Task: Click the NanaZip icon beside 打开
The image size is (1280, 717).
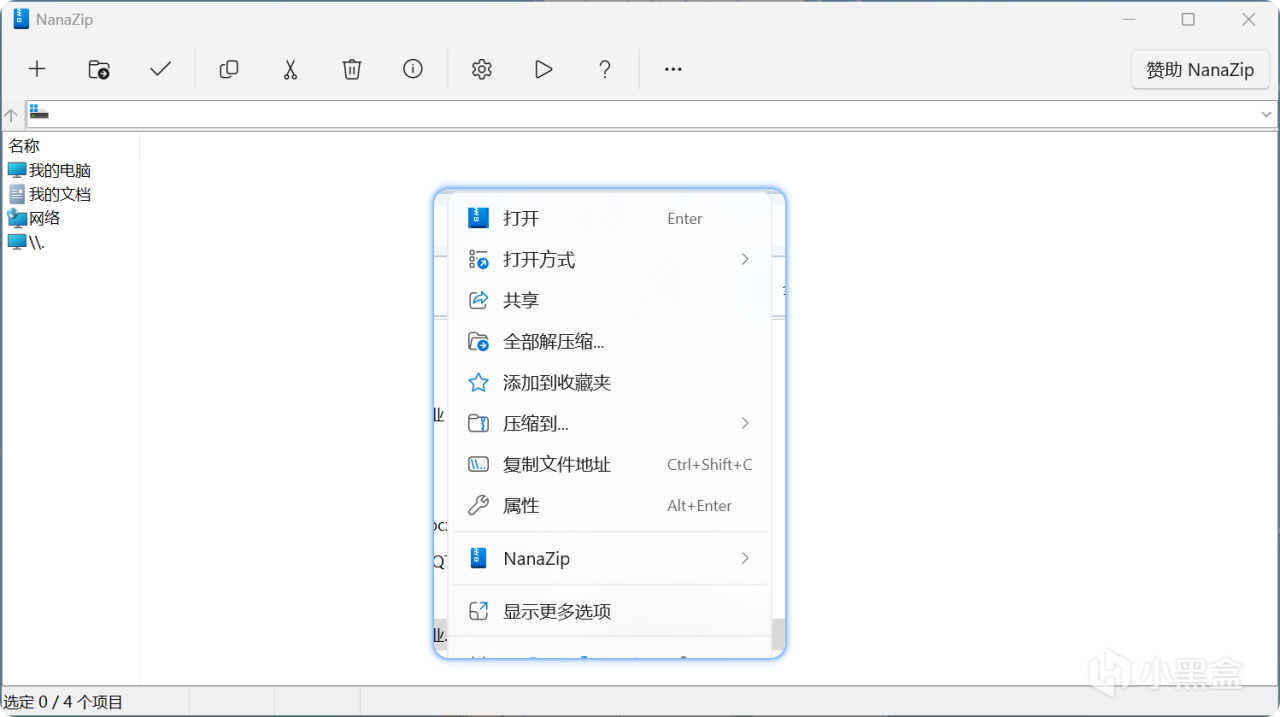Action: (479, 218)
